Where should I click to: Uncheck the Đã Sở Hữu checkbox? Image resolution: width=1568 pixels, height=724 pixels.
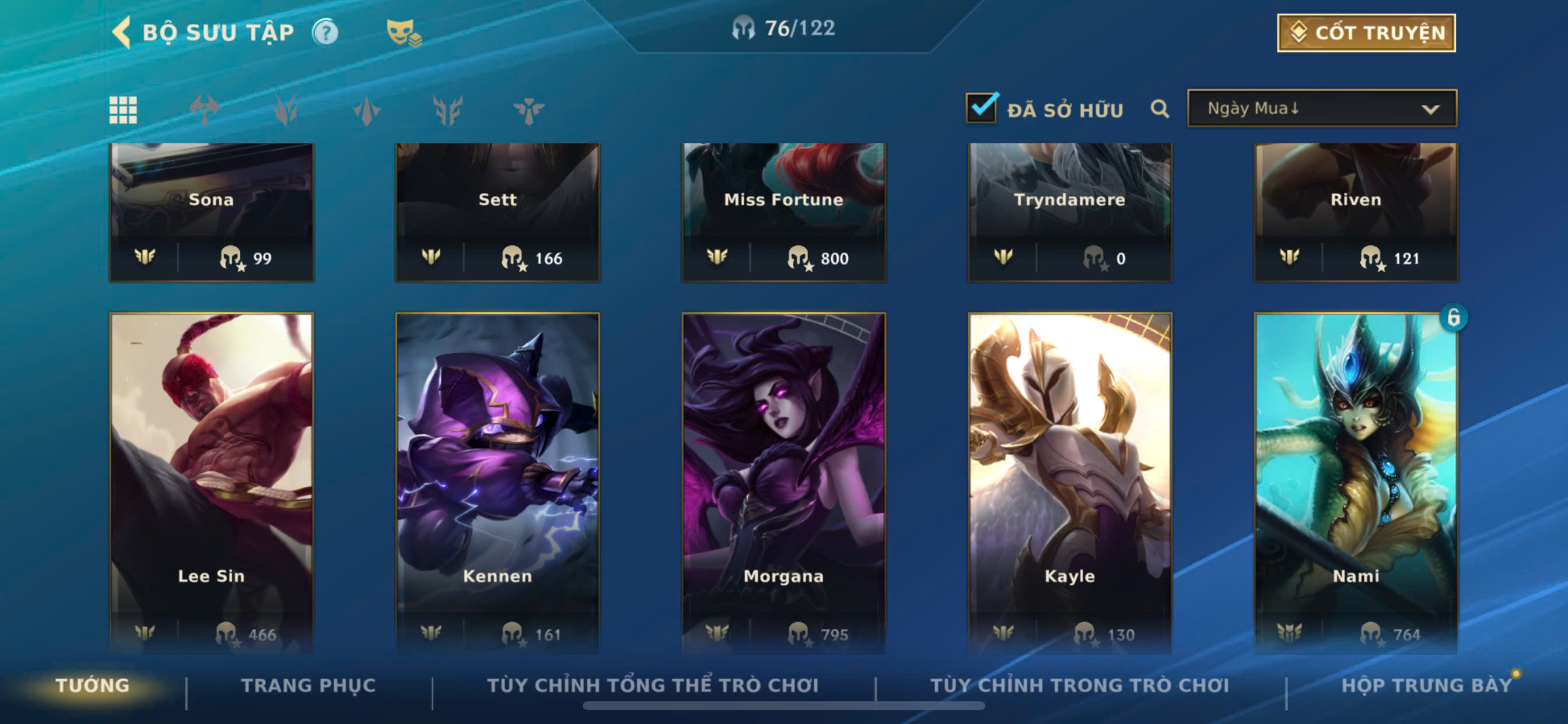(x=982, y=108)
